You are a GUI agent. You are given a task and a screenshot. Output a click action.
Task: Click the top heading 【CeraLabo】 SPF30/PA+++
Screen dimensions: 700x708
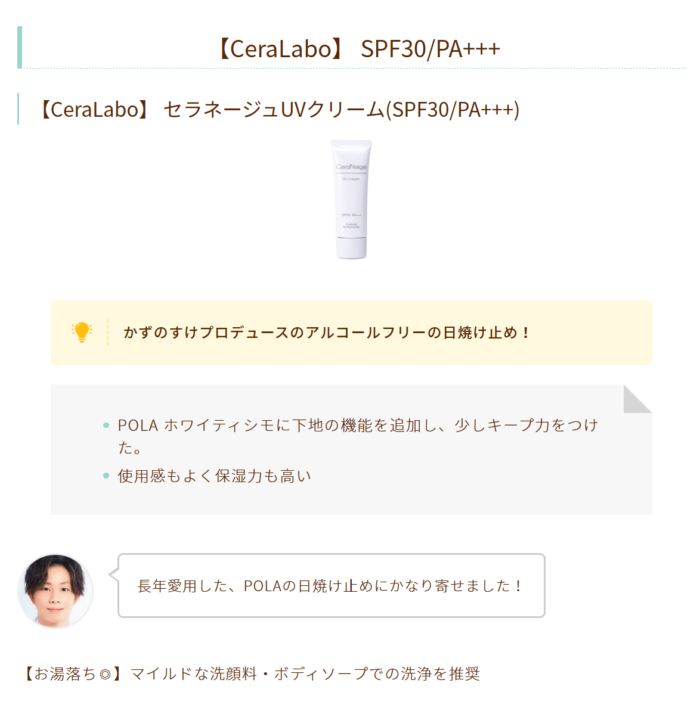pos(358,49)
